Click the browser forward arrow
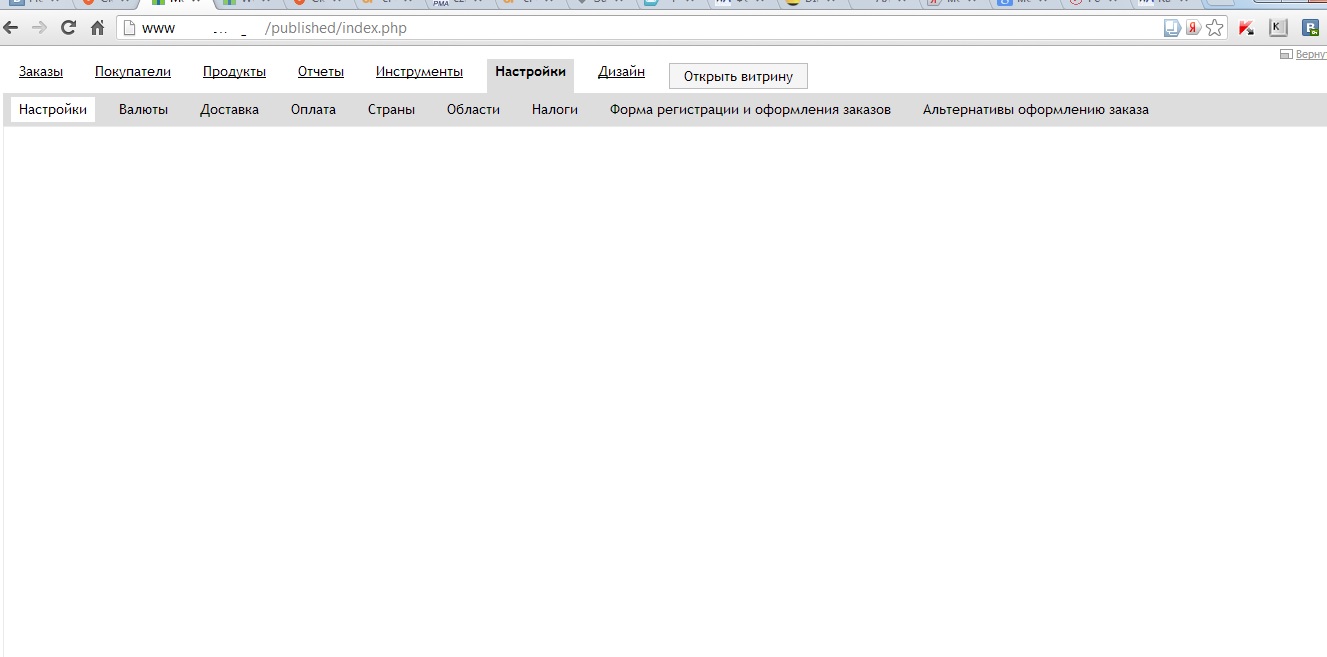This screenshot has height=657, width=1327. click(40, 28)
